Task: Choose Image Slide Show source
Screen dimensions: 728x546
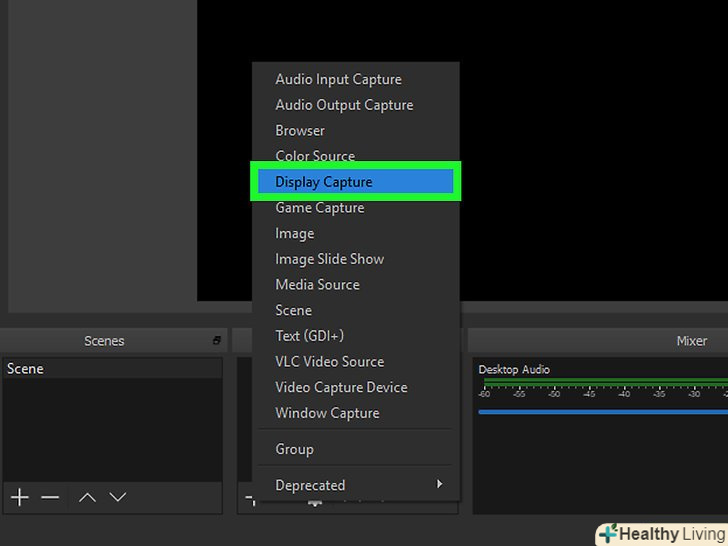Action: 330,259
